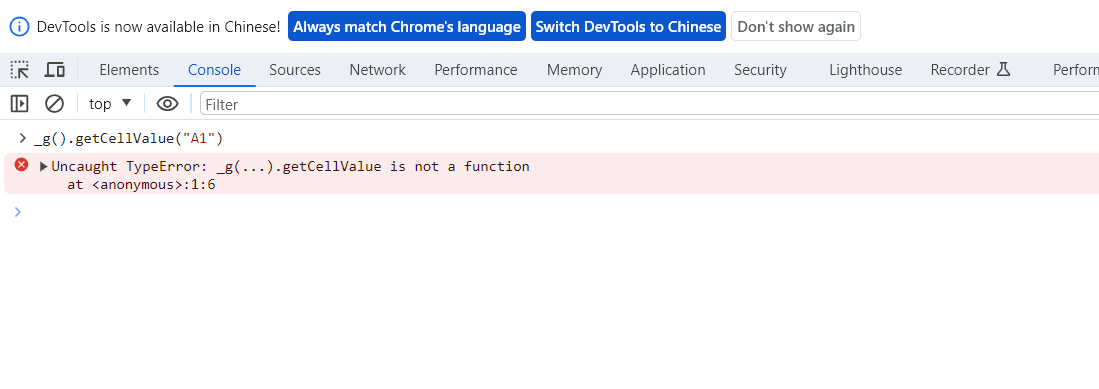1099x389 pixels.
Task: Clear the console with the ban icon
Action: [54, 104]
